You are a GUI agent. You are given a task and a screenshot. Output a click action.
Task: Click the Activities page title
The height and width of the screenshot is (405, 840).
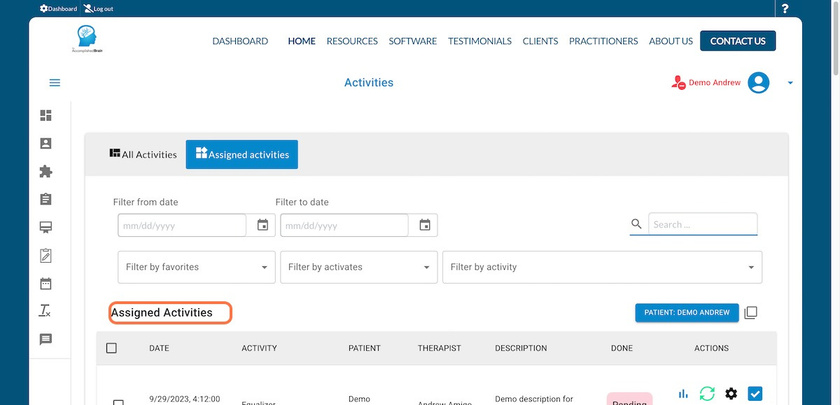(x=369, y=82)
